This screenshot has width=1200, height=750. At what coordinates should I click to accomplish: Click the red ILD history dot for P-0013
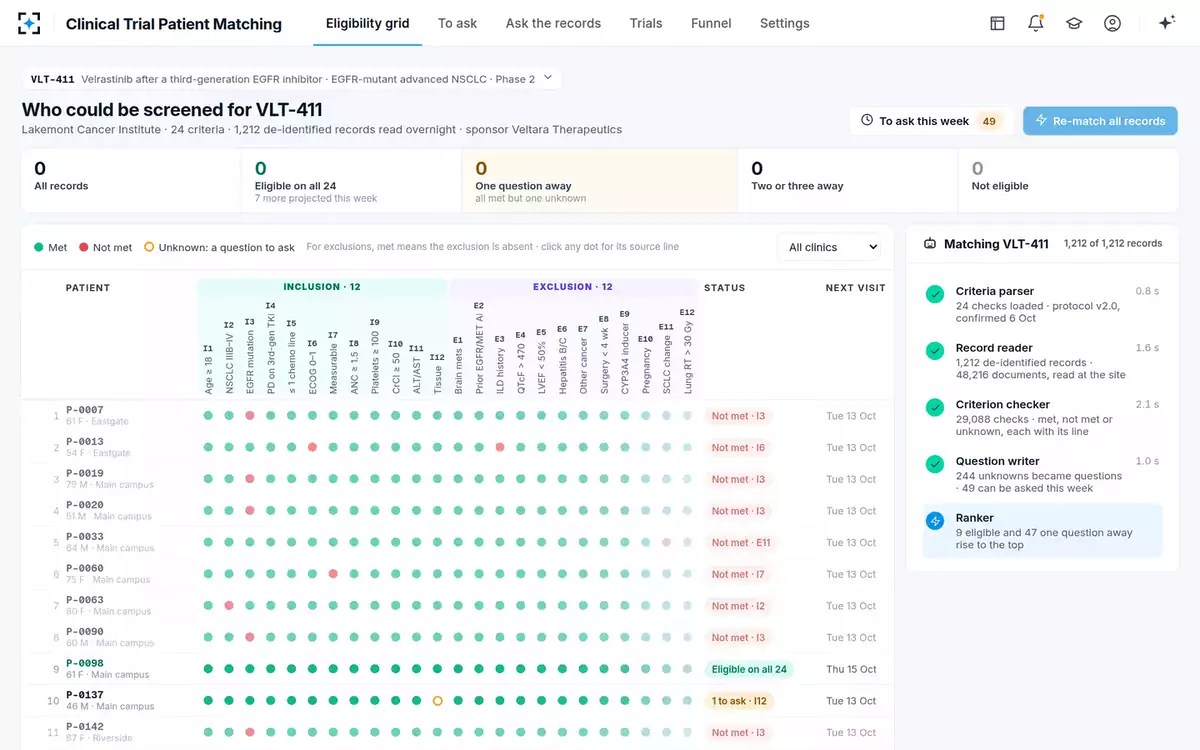(500, 447)
